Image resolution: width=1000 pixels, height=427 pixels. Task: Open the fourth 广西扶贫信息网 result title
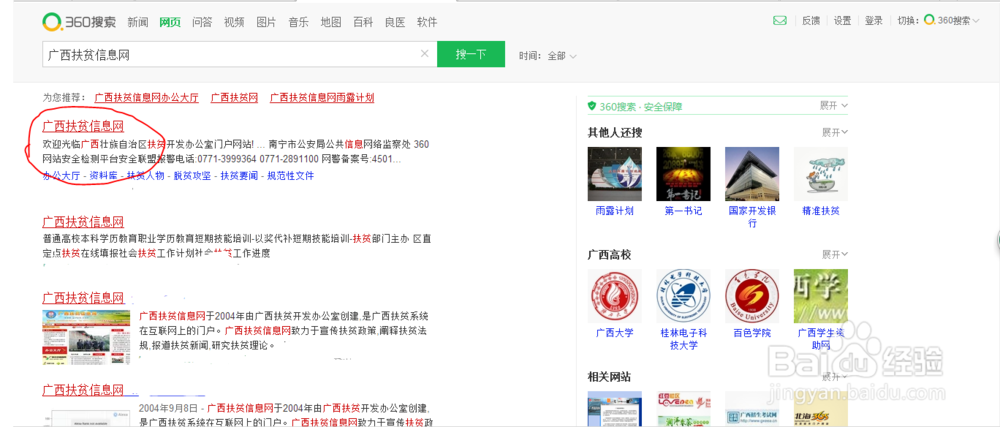click(83, 389)
